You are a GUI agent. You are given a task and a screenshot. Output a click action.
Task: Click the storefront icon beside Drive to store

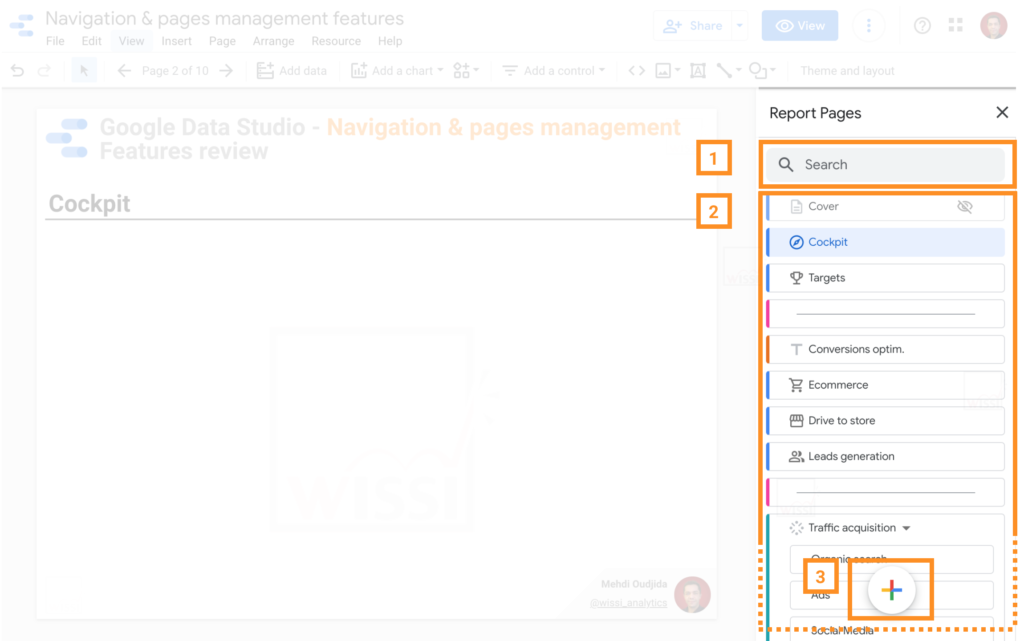pos(795,421)
